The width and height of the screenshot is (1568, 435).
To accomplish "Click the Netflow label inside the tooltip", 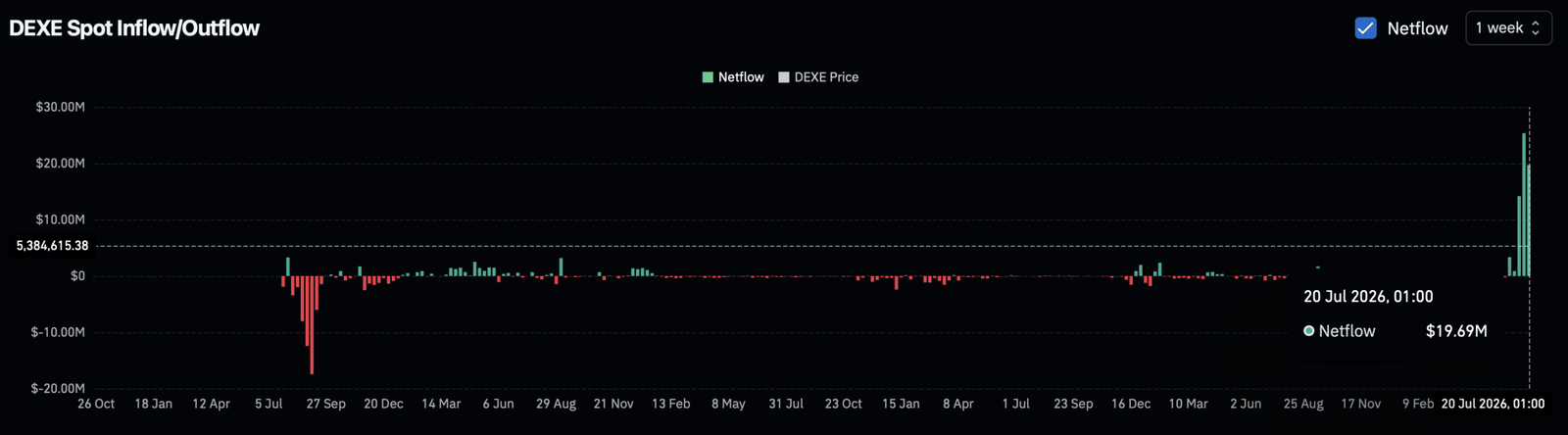I will point(1347,331).
